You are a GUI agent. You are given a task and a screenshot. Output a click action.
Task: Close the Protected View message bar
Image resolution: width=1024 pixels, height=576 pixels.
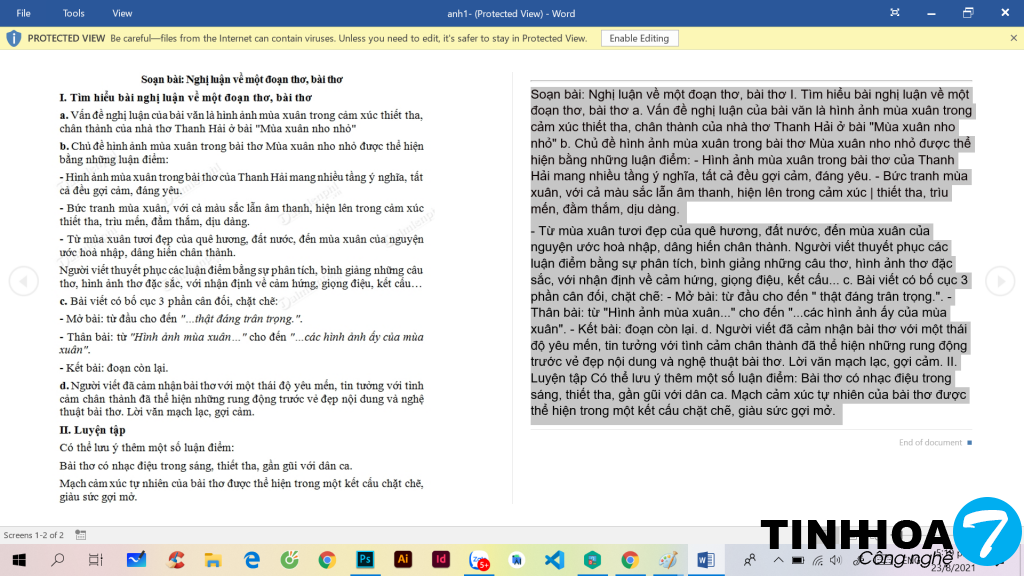tap(1013, 38)
